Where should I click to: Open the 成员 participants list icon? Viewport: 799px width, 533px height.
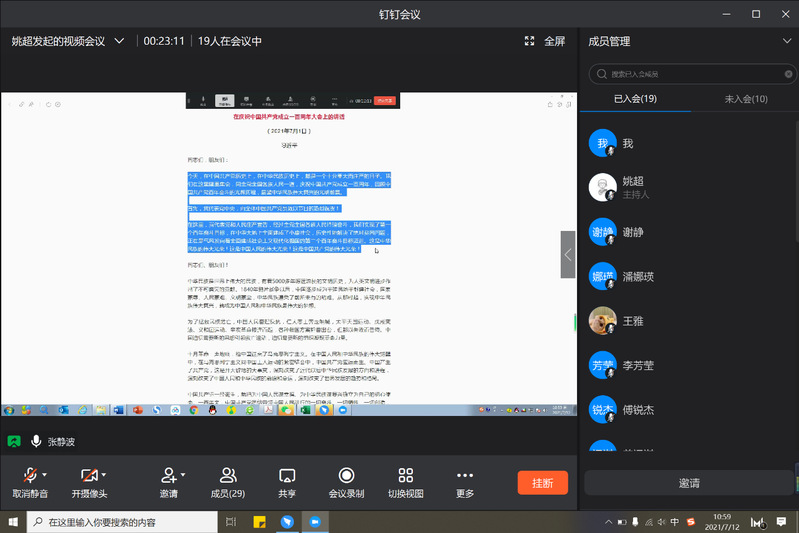tap(228, 475)
